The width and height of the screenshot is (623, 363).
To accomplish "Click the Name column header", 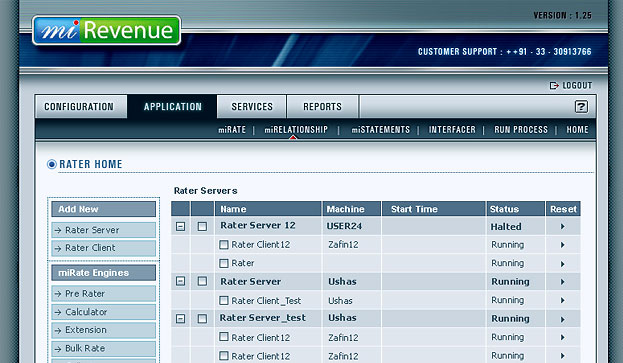I will click(268, 209).
